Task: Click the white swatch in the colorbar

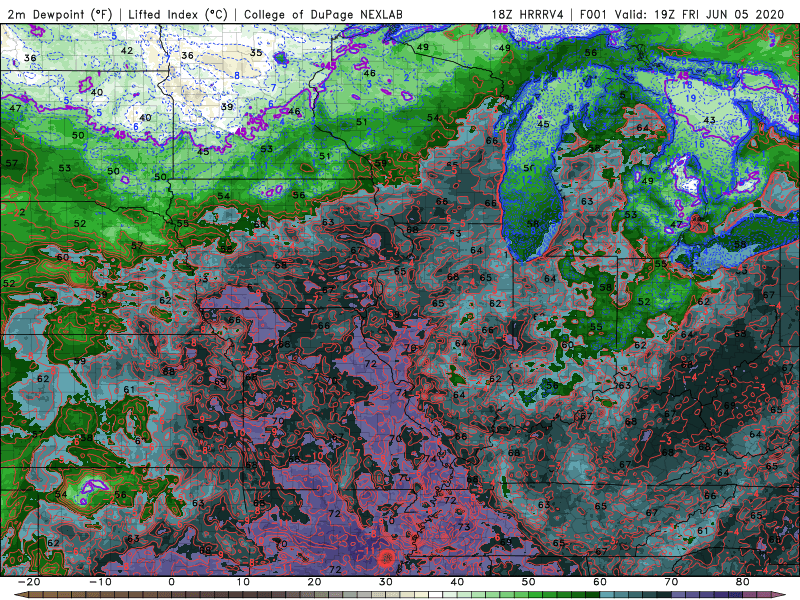Action: tap(436, 595)
